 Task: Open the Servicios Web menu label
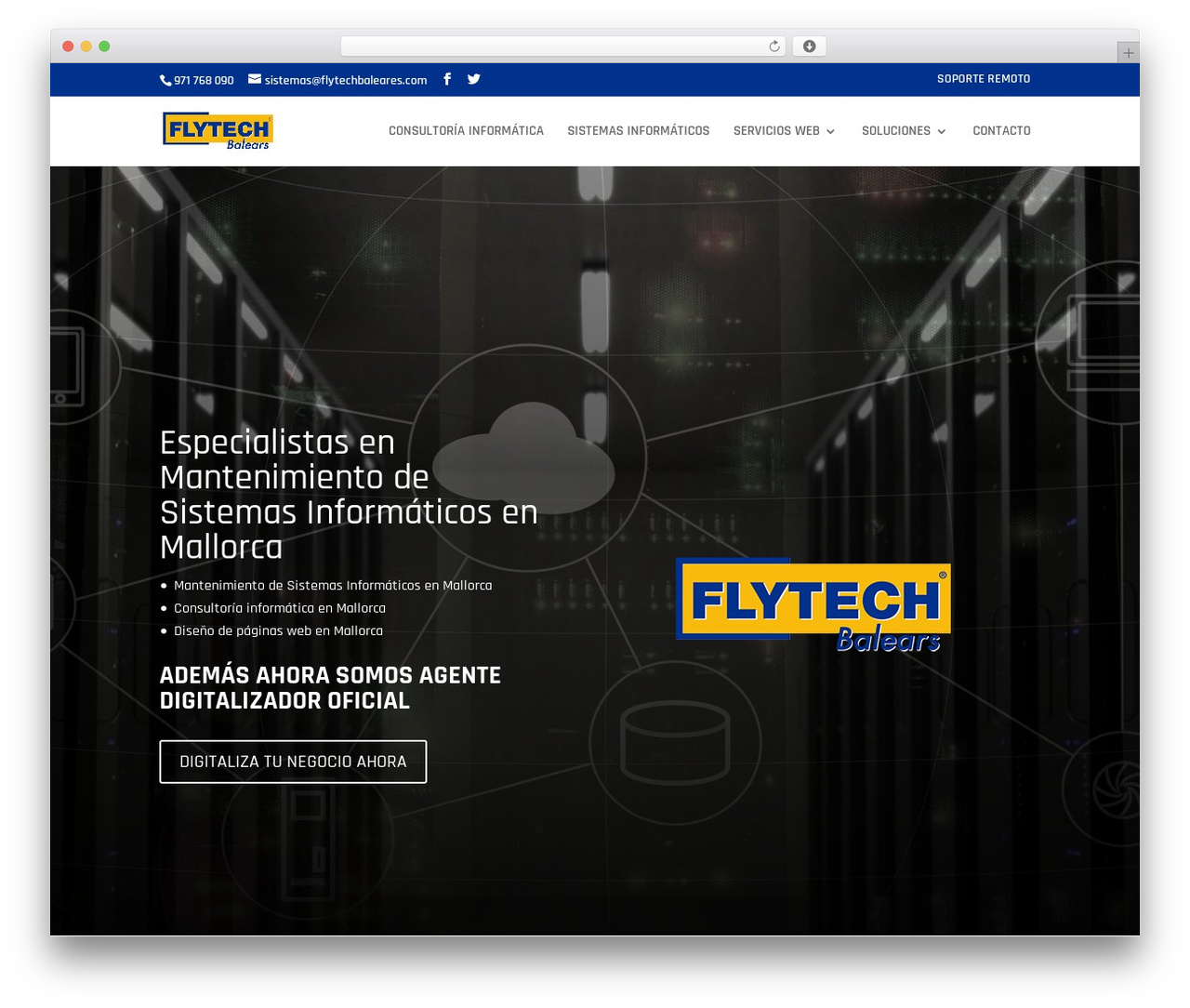pos(776,131)
